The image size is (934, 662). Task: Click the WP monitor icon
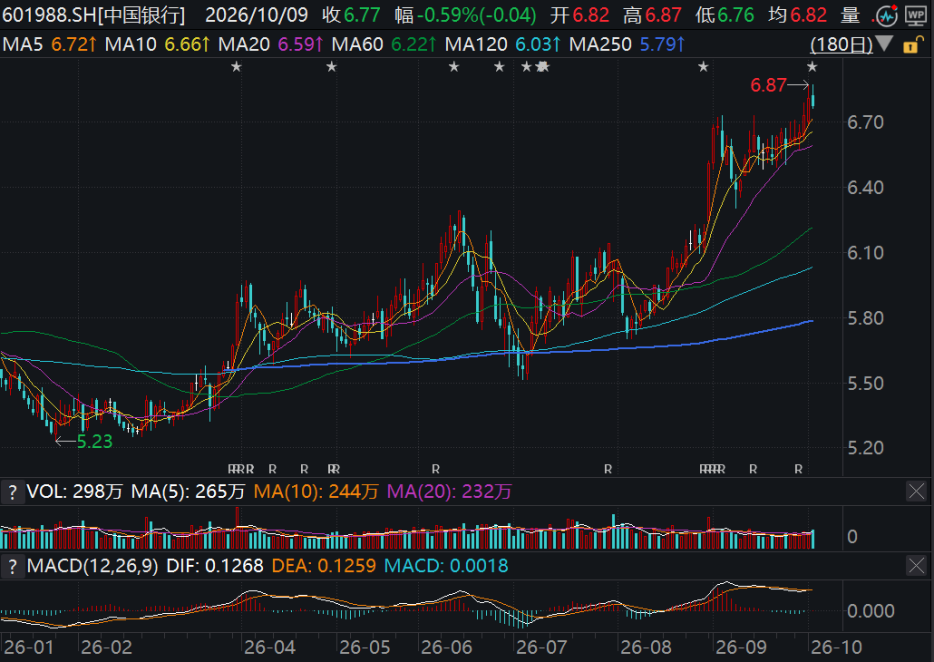pos(916,15)
